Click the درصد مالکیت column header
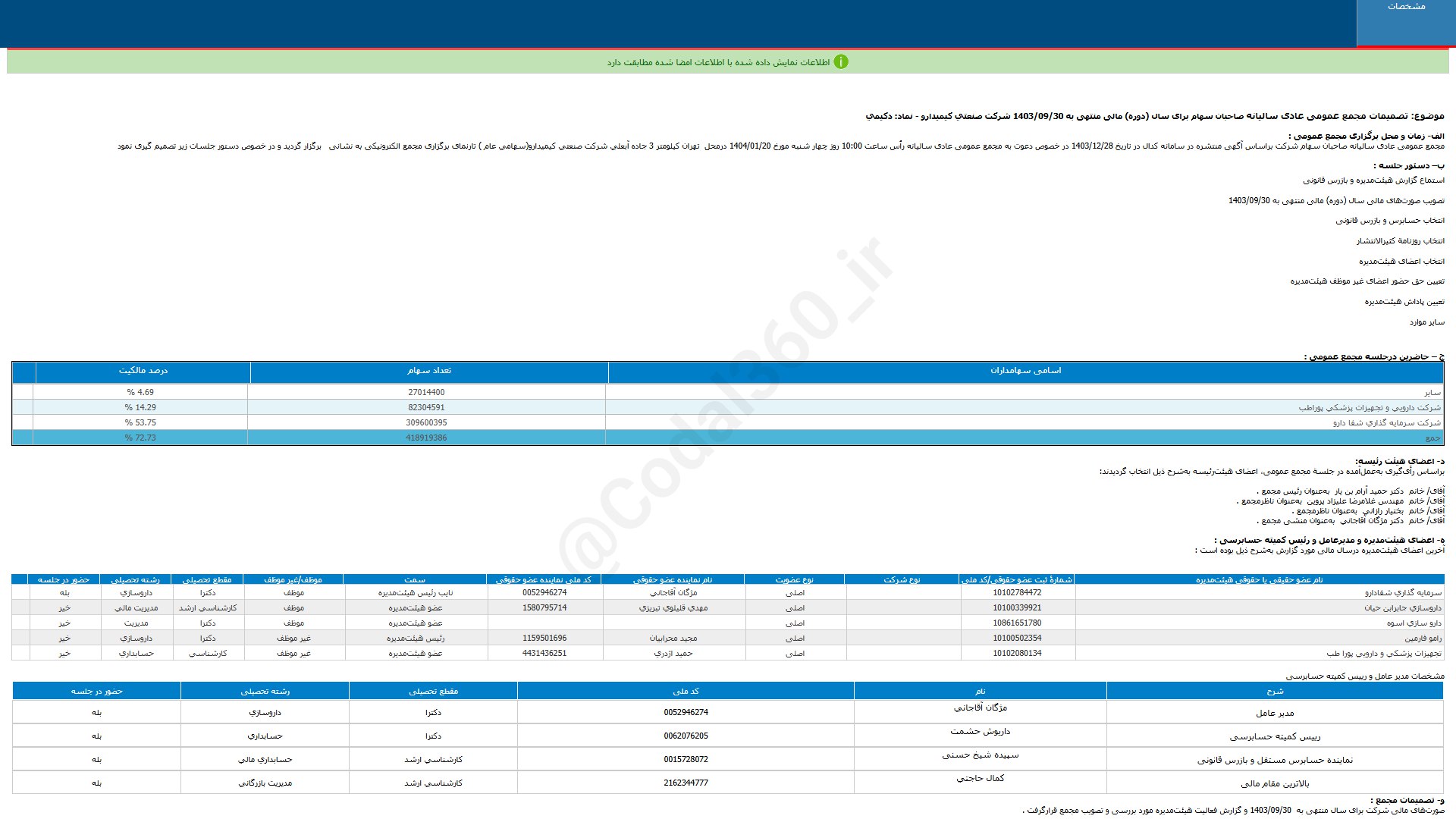The image size is (1456, 819). [x=143, y=371]
